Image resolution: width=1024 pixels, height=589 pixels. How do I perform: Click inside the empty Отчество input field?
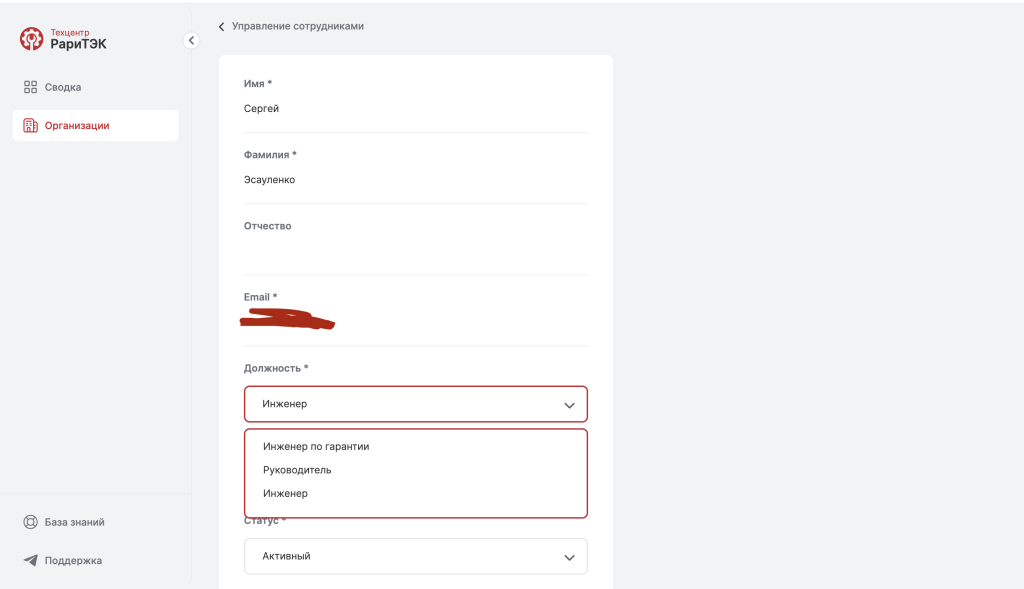click(x=416, y=250)
